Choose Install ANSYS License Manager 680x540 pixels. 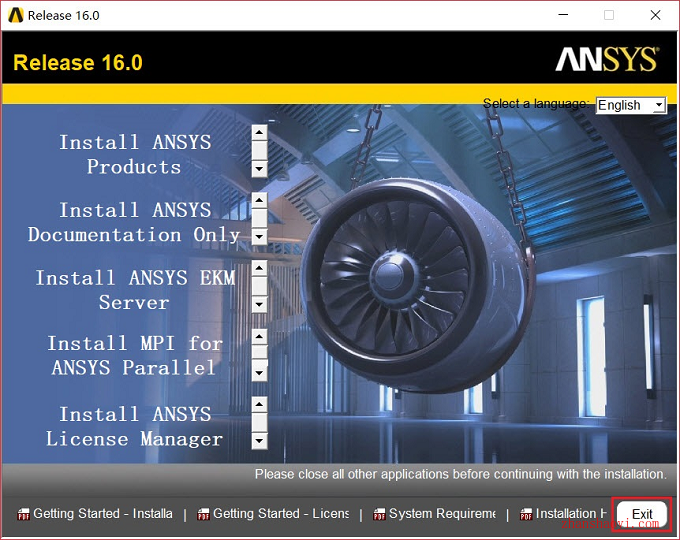pos(134,426)
